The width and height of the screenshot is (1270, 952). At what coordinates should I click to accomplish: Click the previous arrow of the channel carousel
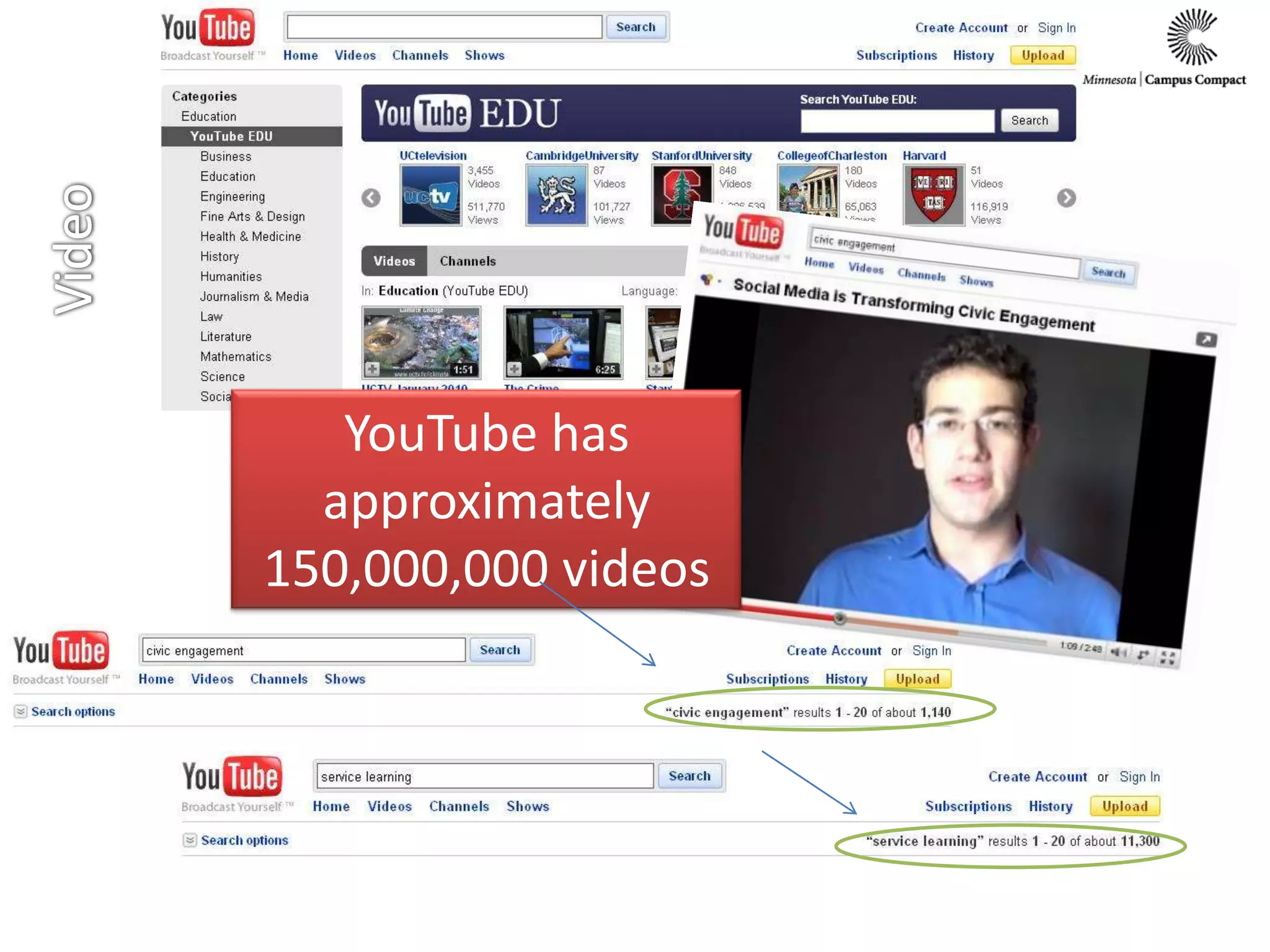pos(371,198)
